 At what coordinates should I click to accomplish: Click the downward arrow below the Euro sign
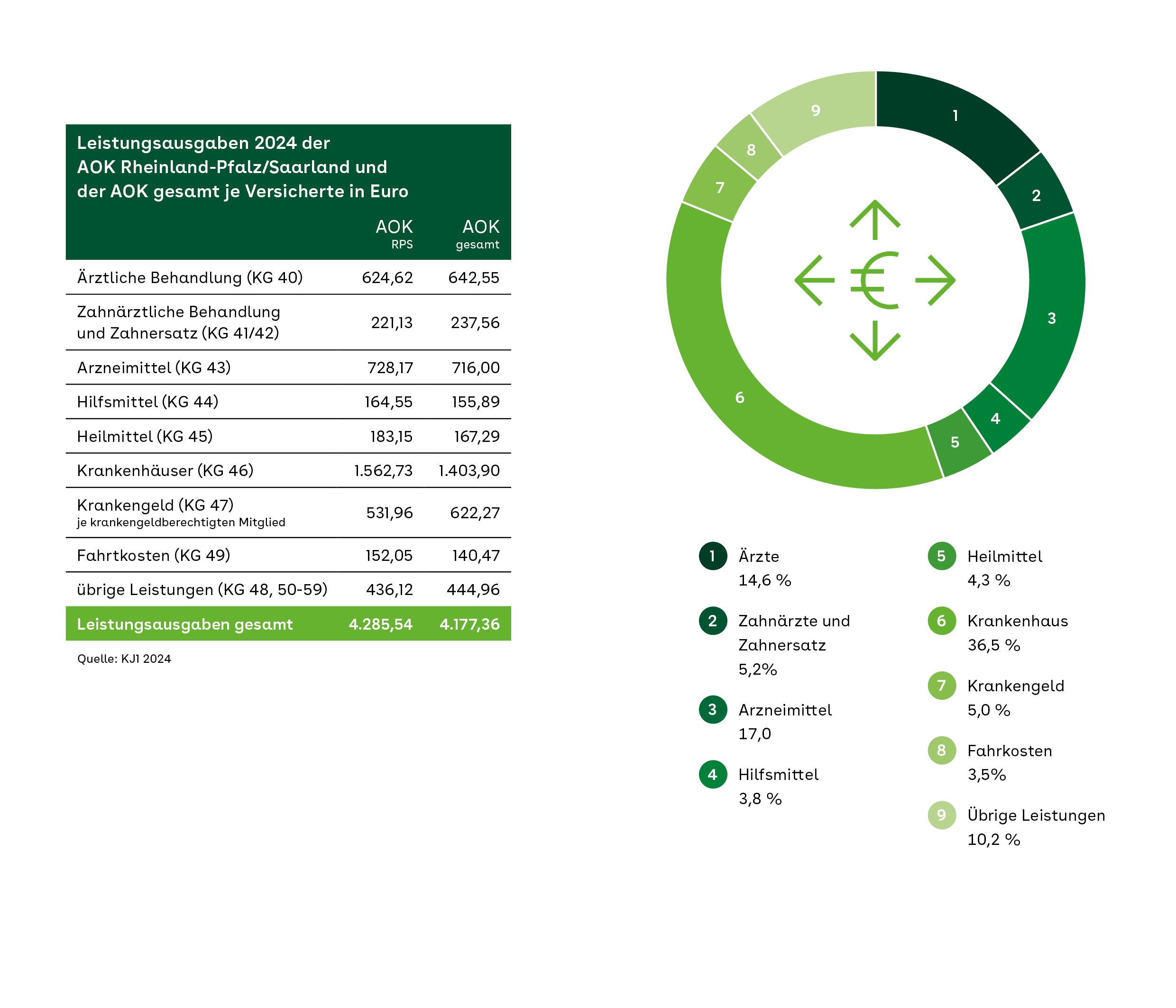[874, 340]
